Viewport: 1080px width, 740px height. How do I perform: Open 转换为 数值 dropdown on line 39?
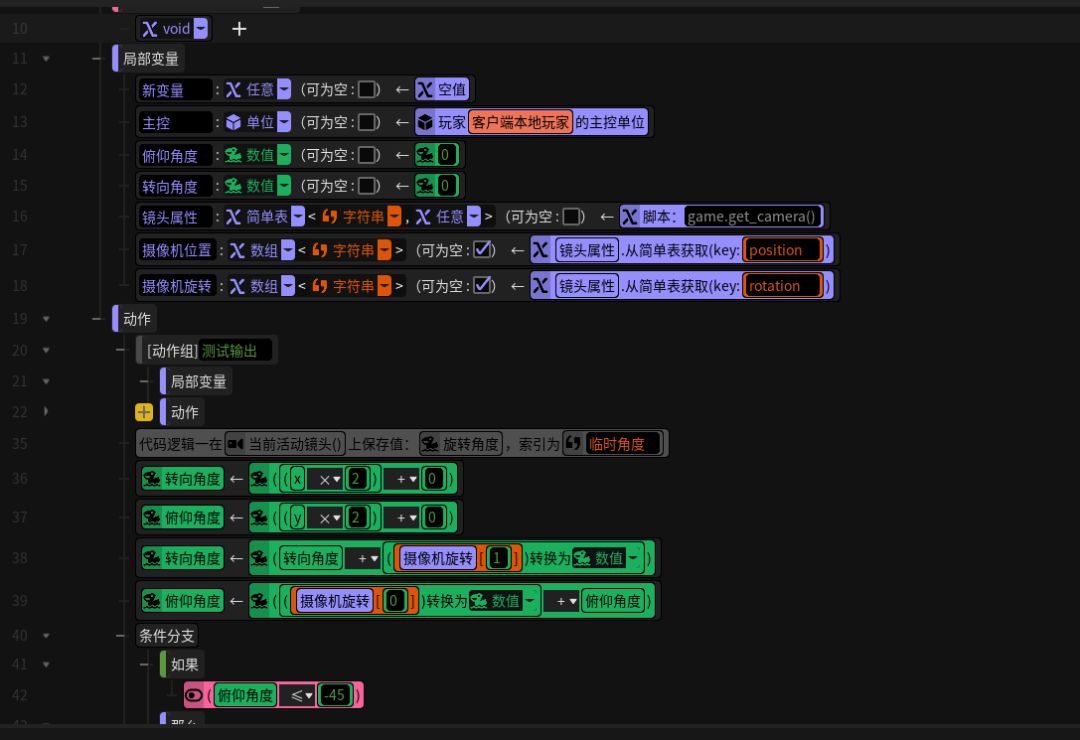point(530,601)
